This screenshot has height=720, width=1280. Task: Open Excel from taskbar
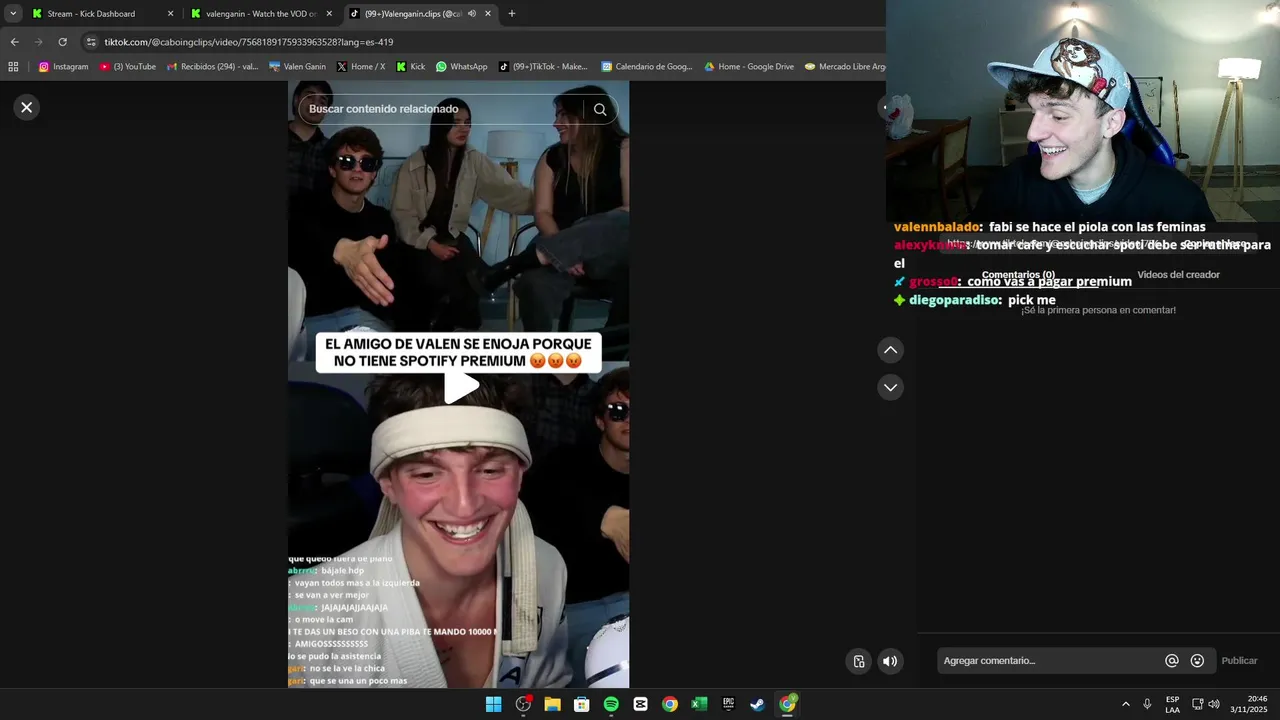[x=699, y=704]
